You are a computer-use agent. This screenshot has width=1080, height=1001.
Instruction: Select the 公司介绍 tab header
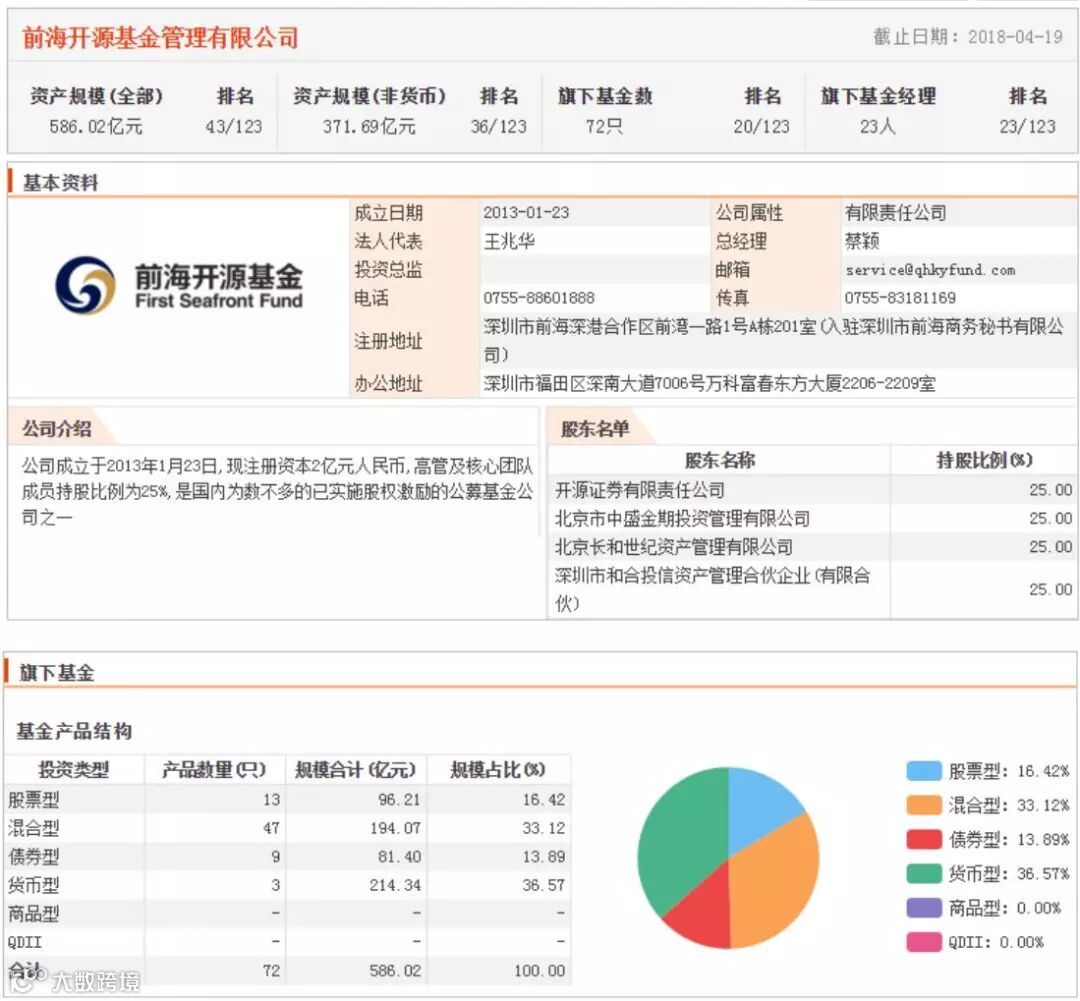[56, 429]
